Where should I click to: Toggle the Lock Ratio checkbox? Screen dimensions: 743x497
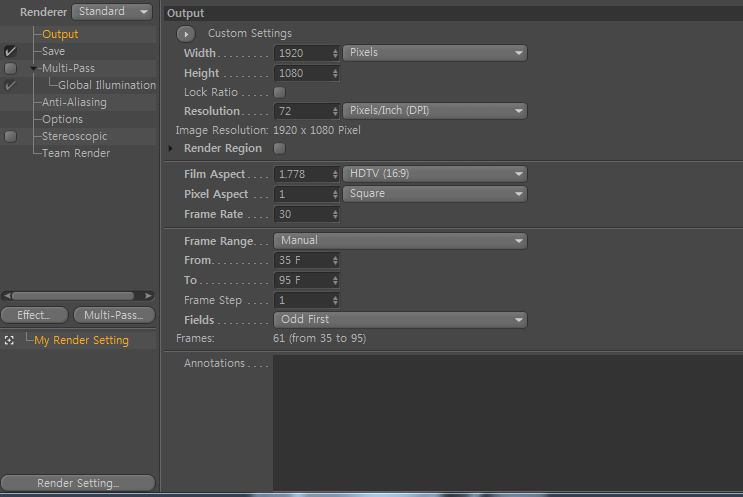point(280,92)
